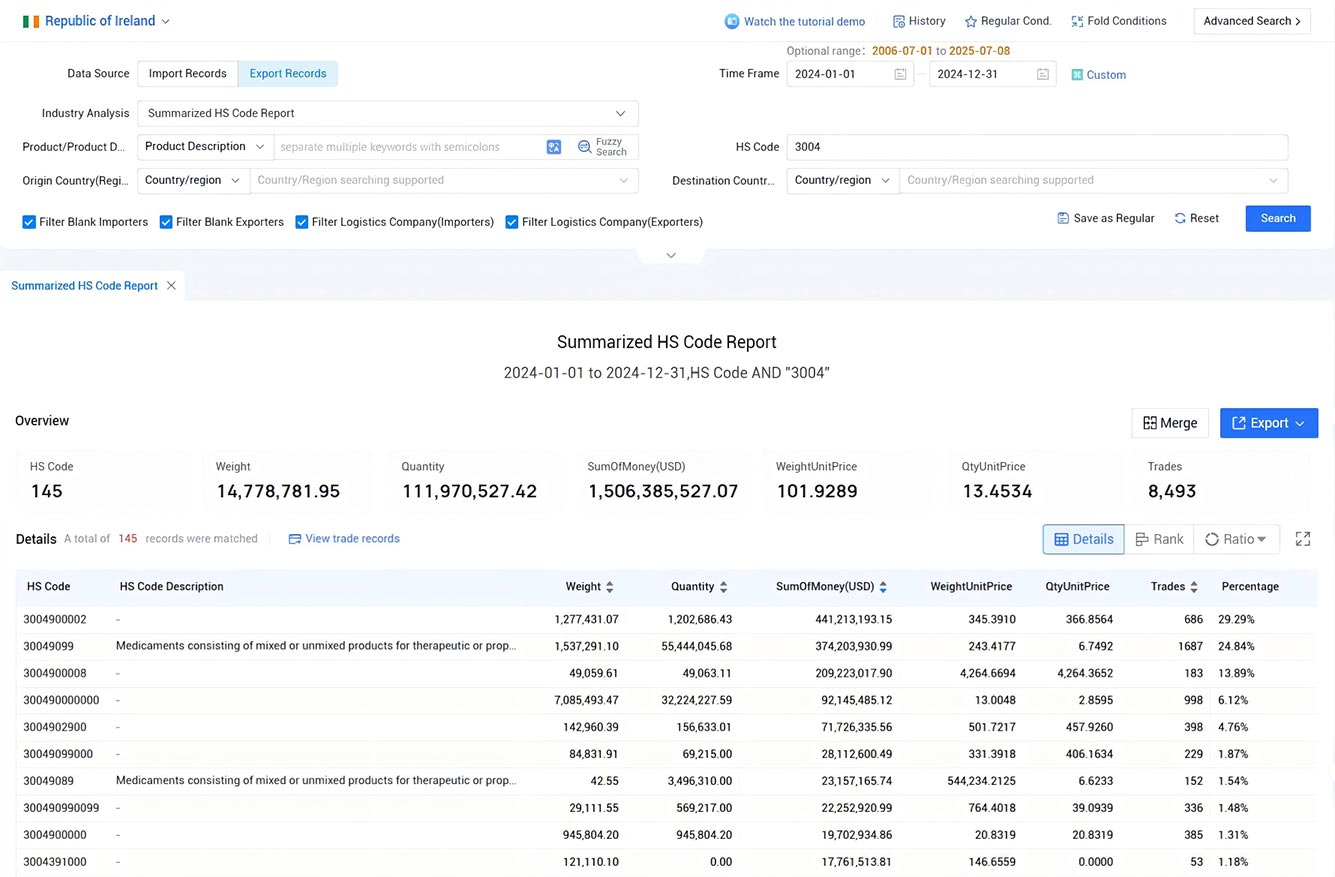The height and width of the screenshot is (877, 1335).
Task: Switch to Details view
Action: [1084, 539]
